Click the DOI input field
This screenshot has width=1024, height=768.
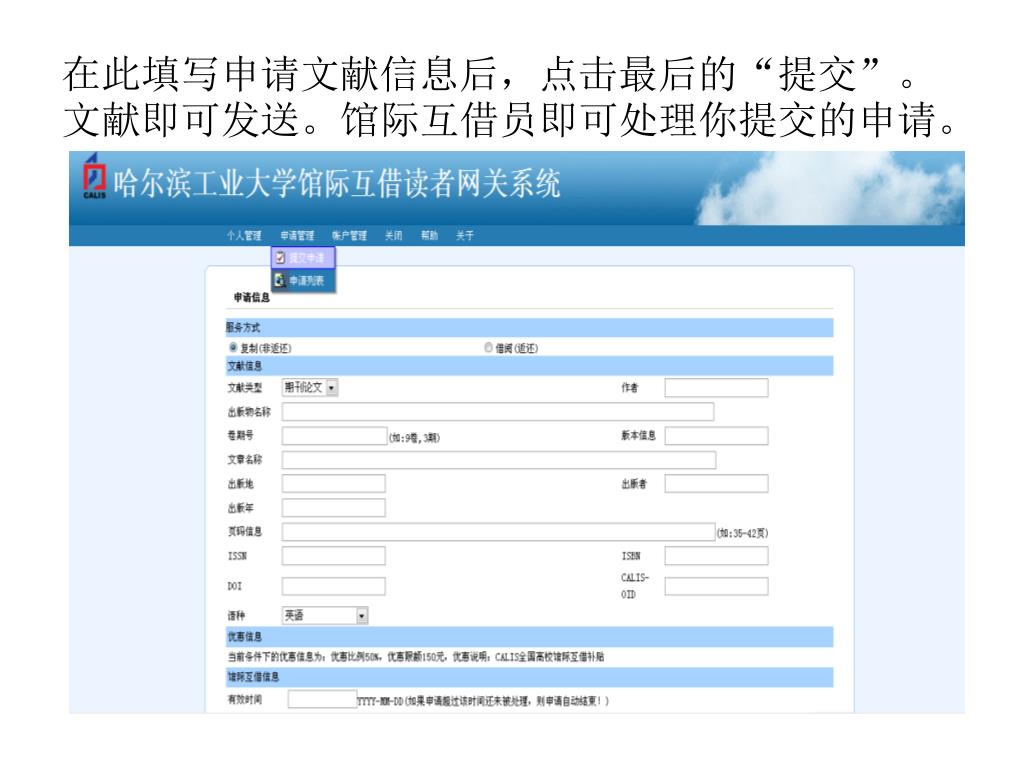334,586
